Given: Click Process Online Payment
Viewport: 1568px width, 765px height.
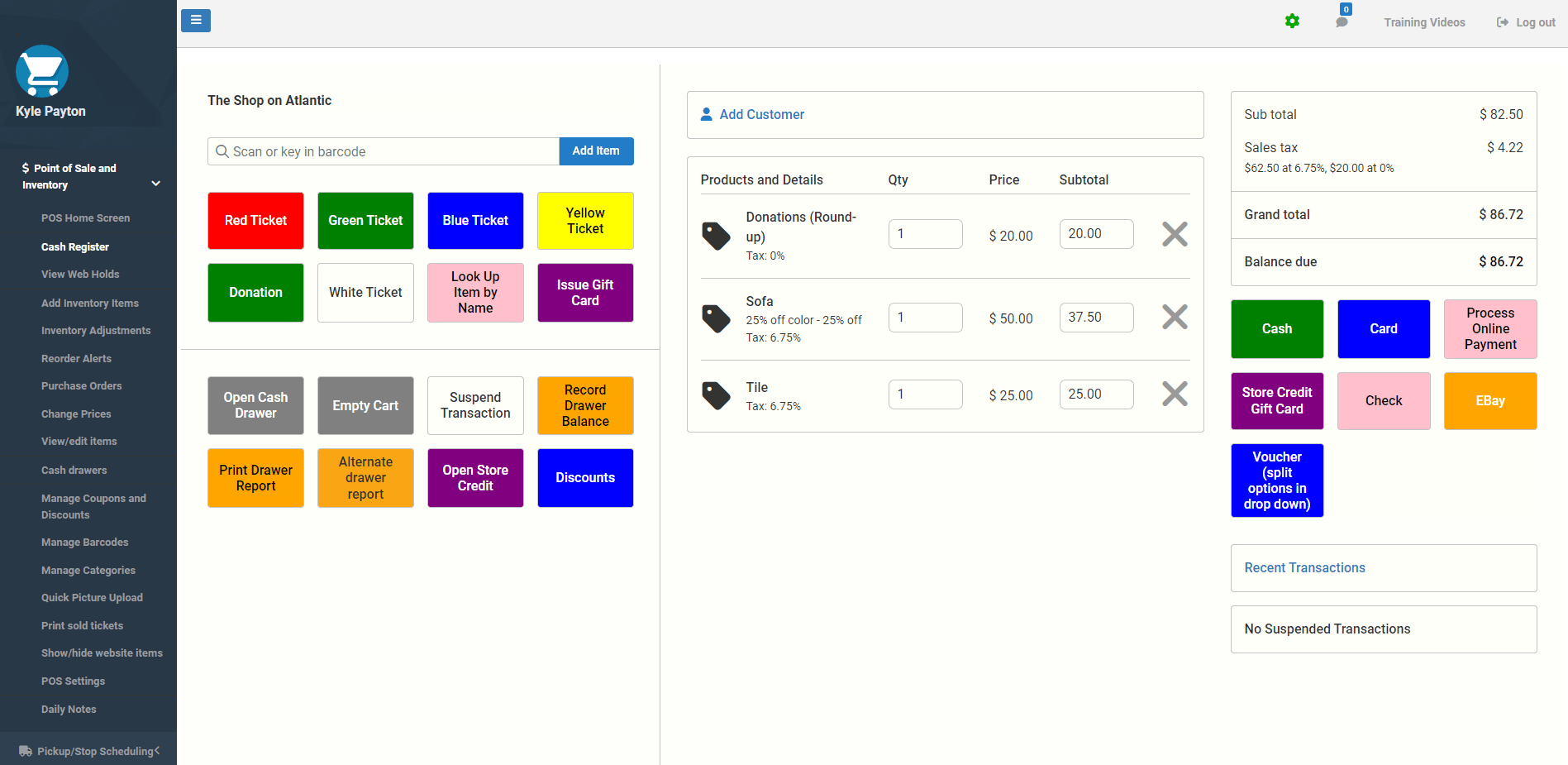Looking at the screenshot, I should [x=1490, y=329].
